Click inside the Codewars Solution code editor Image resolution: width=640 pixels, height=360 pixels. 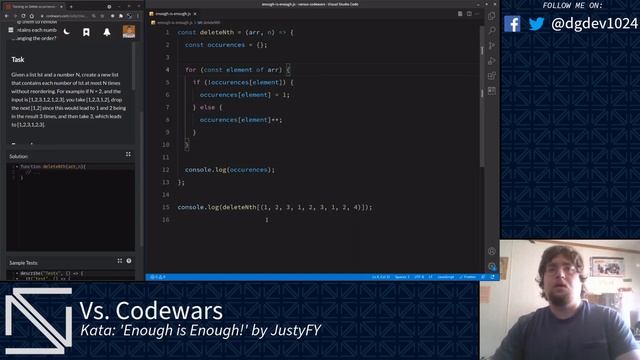click(x=70, y=208)
